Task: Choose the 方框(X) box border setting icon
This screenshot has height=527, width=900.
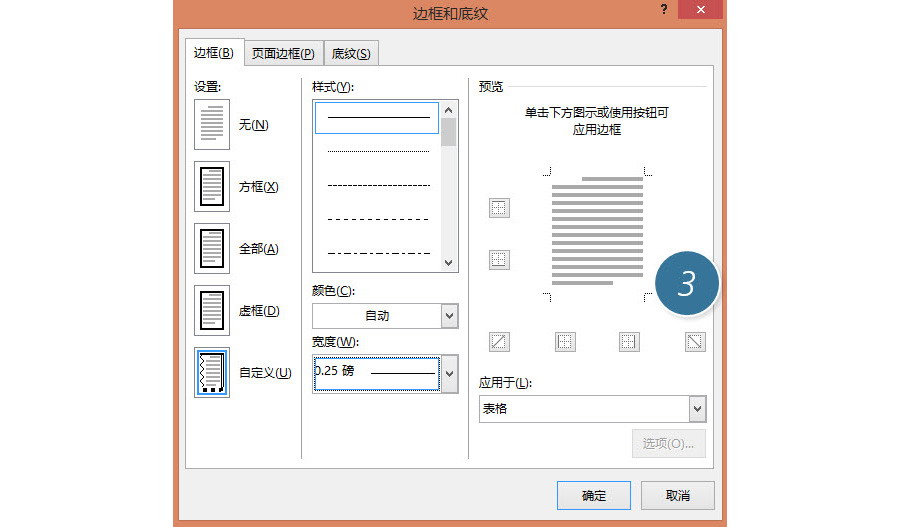Action: click(x=212, y=186)
